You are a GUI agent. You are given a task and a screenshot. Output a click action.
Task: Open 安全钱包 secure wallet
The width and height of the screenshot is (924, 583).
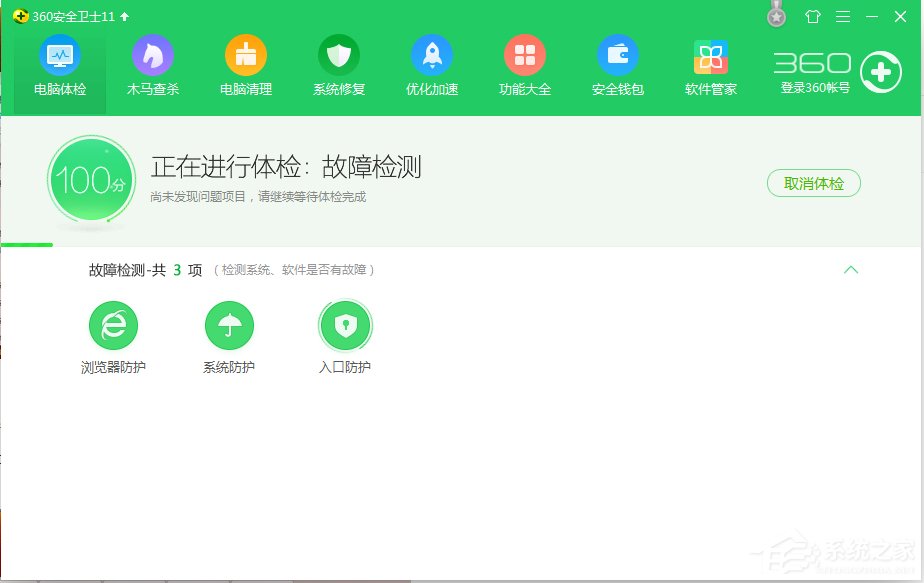[x=617, y=65]
